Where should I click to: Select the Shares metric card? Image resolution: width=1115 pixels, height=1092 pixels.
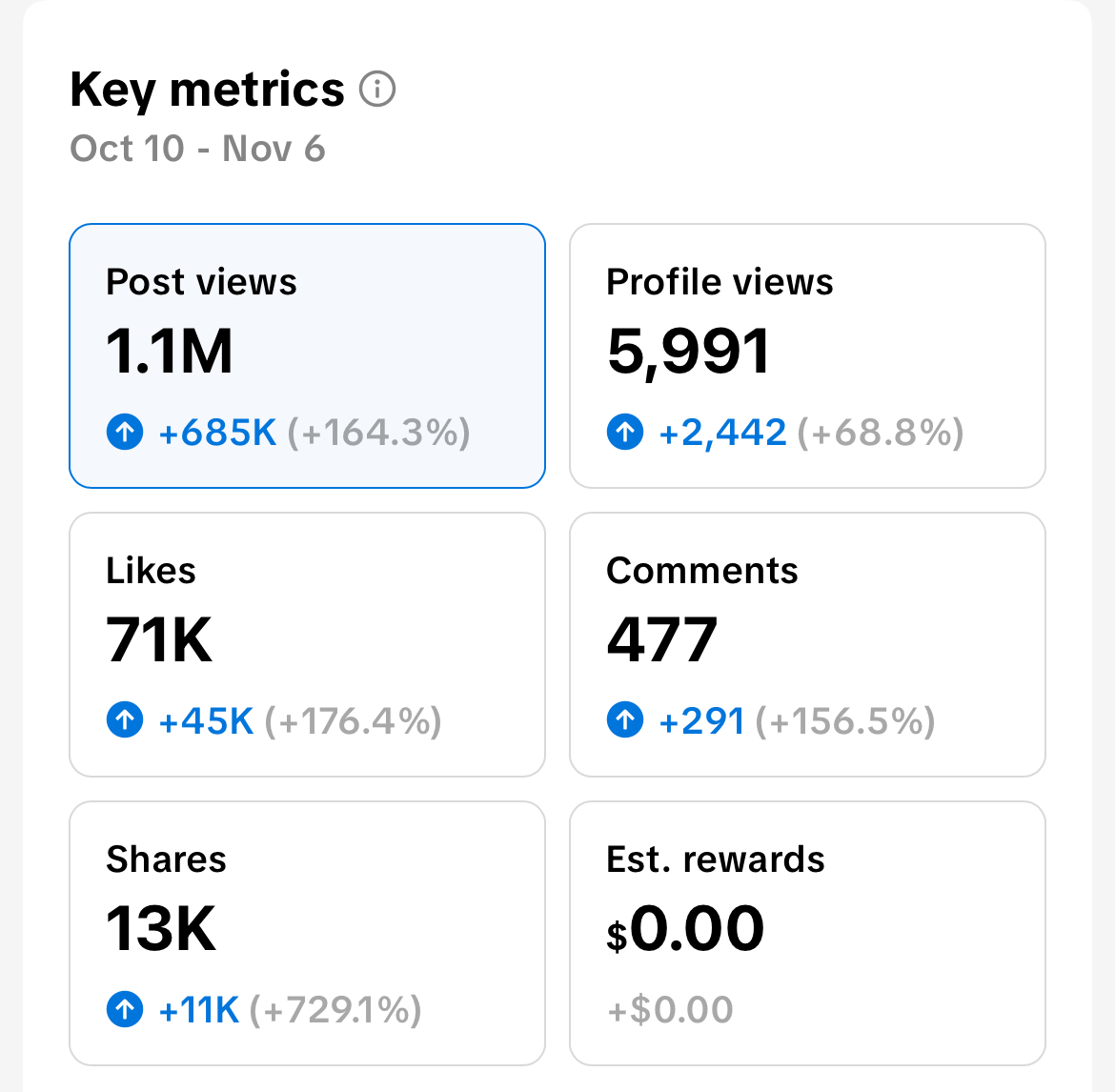[x=306, y=934]
